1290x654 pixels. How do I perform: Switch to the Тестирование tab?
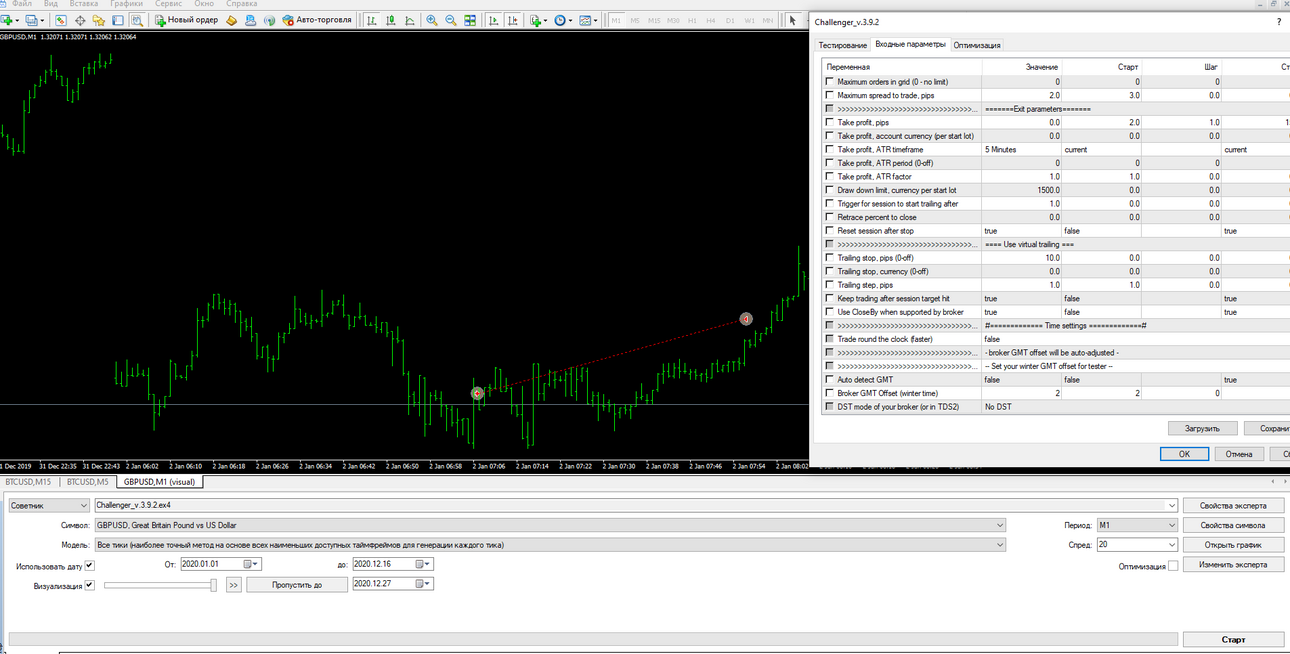point(843,45)
